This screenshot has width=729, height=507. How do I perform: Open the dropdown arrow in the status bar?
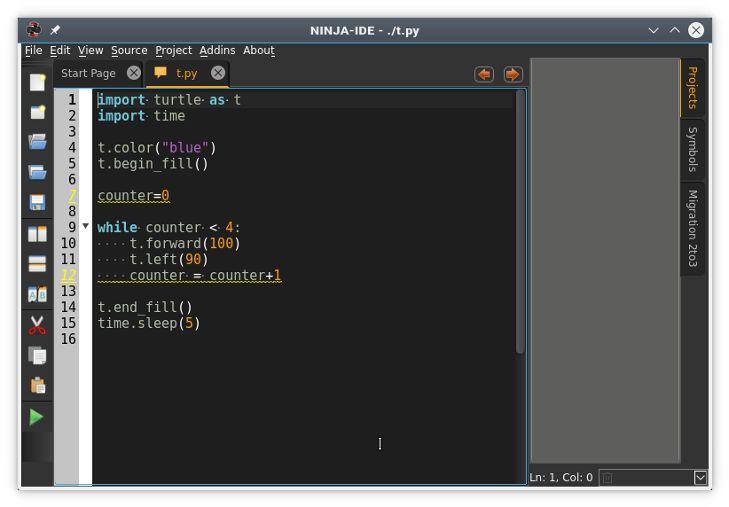(700, 478)
